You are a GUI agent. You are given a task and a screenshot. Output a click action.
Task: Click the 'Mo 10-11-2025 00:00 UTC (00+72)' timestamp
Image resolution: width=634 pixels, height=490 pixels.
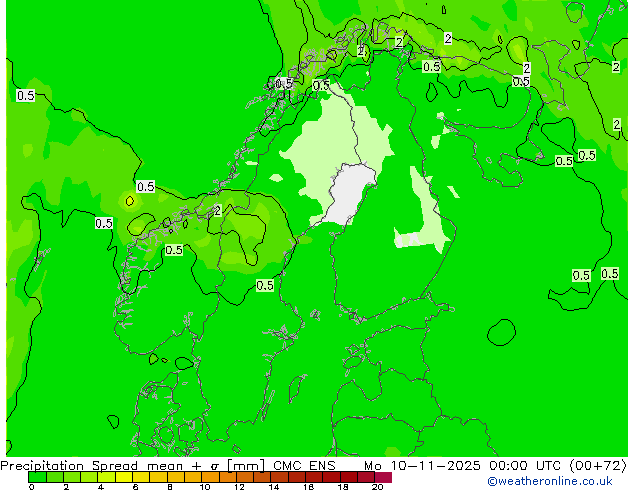[495, 466]
